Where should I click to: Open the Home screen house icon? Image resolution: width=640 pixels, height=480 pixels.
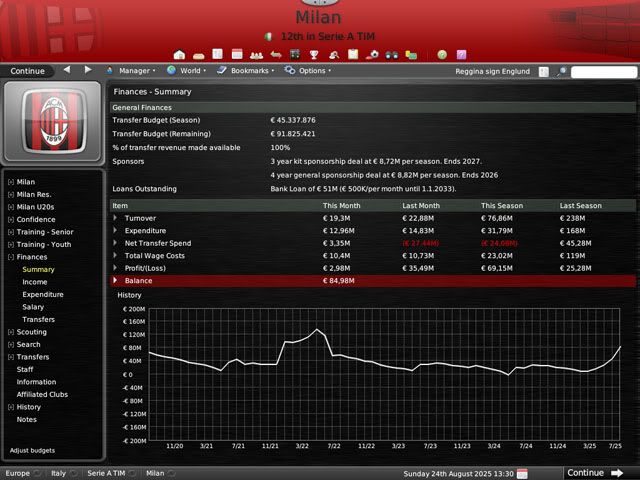click(x=179, y=55)
